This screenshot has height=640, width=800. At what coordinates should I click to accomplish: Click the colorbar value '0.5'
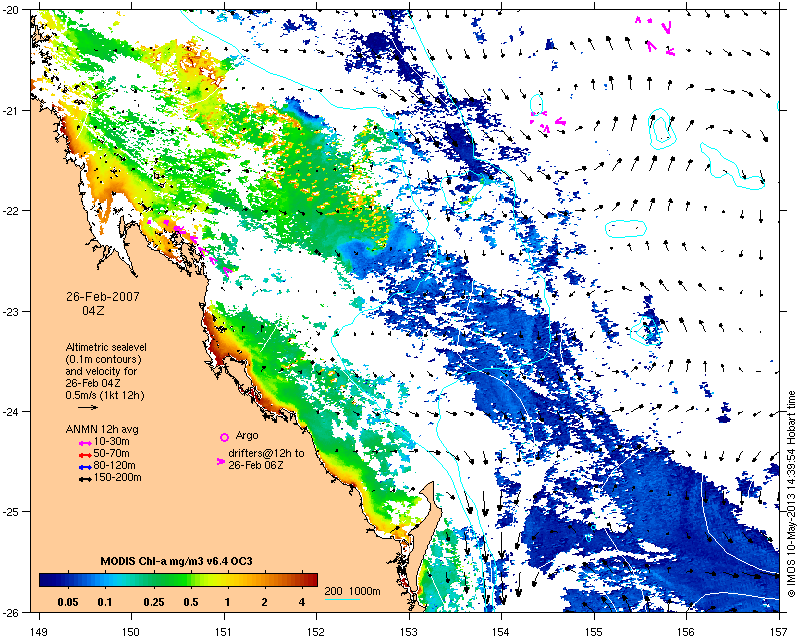[190, 602]
